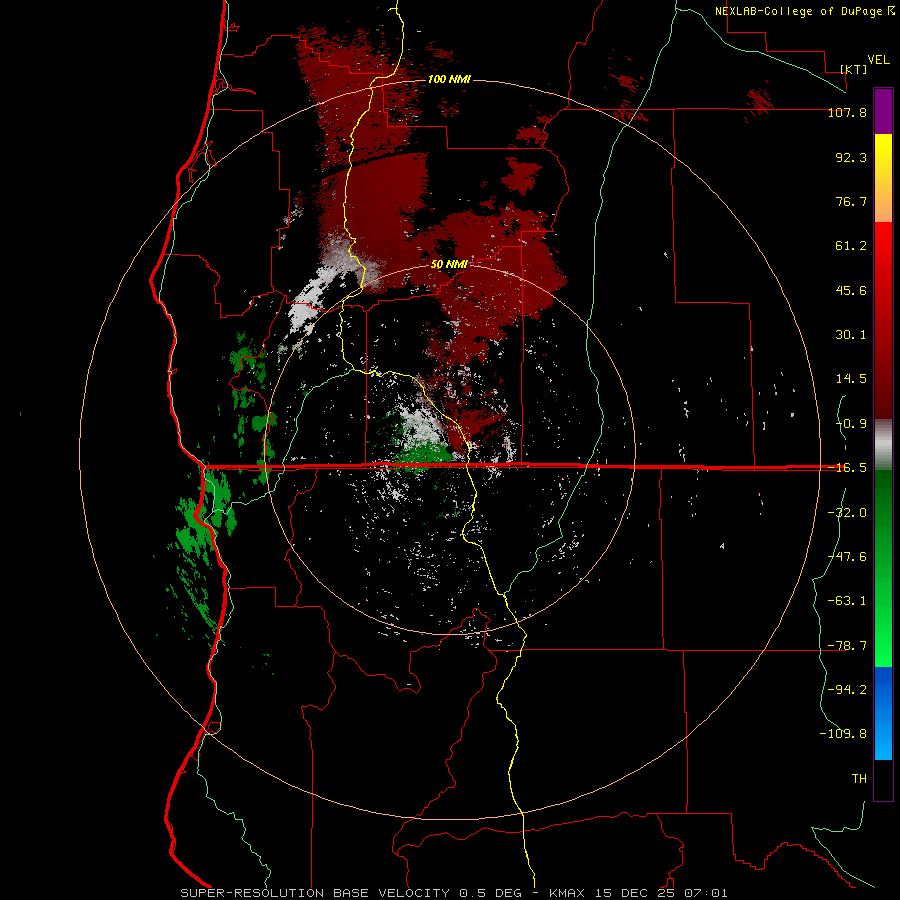Pick the blue segment of the color bar
This screenshot has width=900, height=900.
click(883, 713)
